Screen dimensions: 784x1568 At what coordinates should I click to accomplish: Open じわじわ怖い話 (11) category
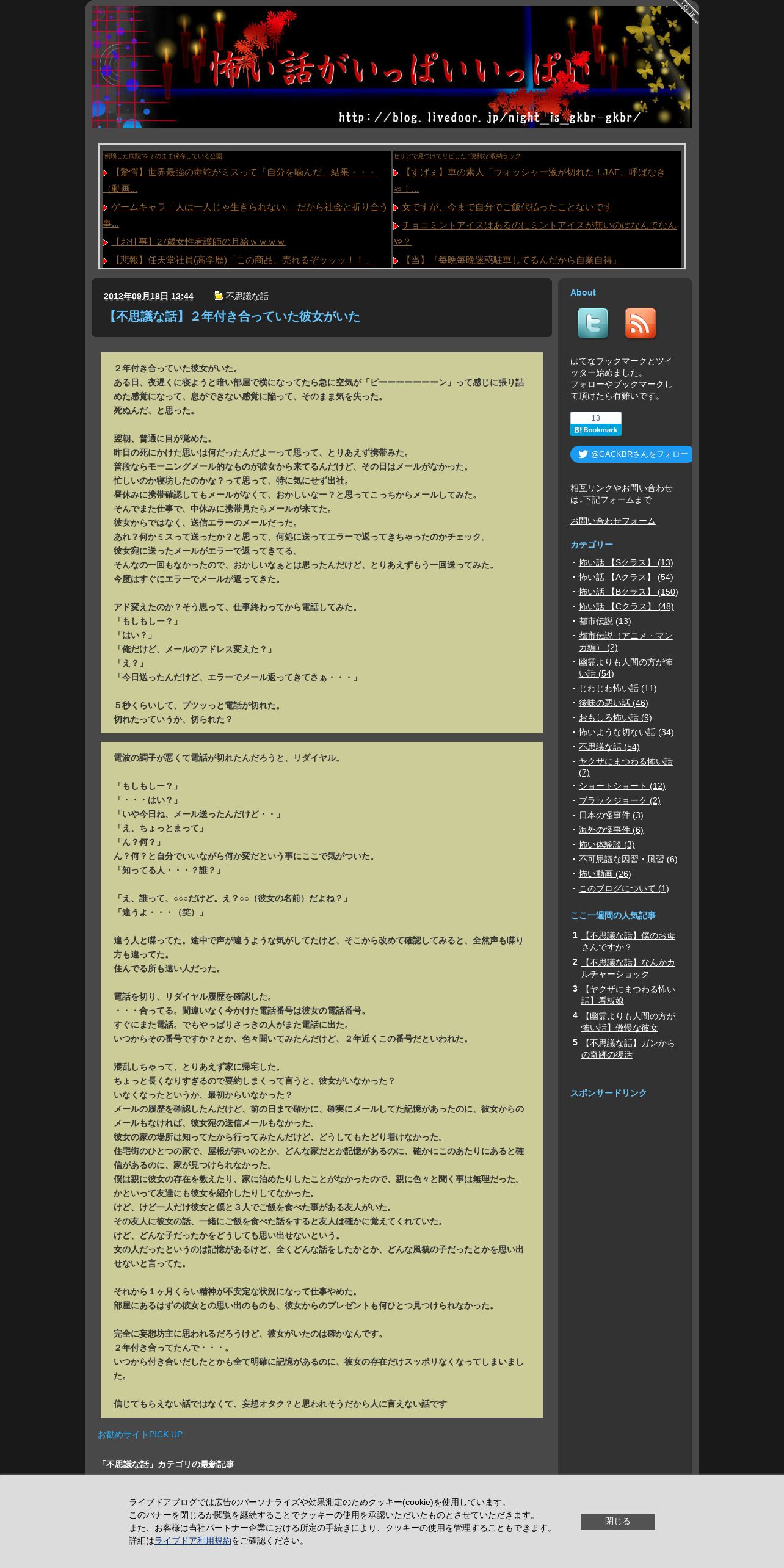point(618,688)
